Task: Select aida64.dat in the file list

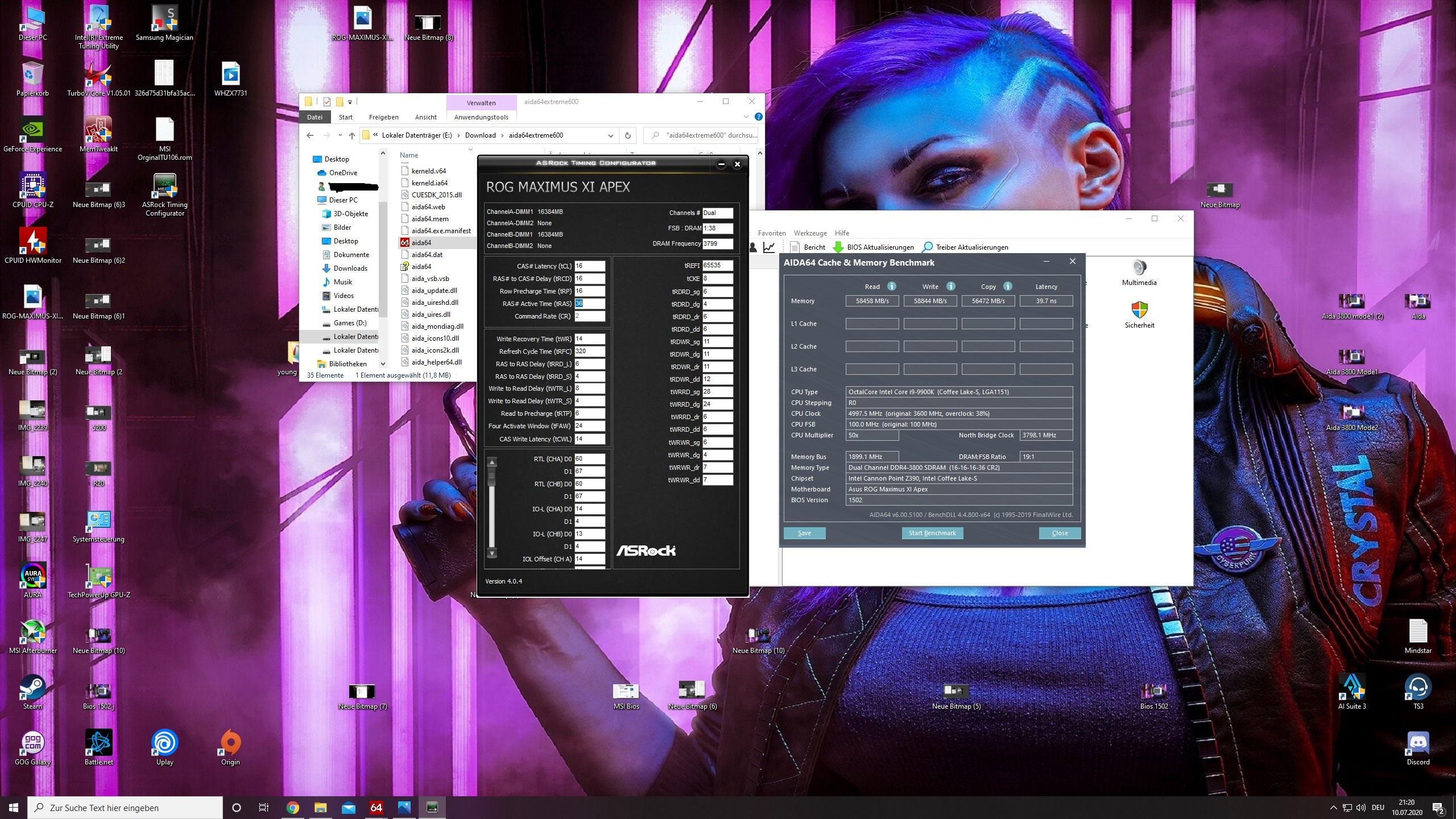Action: [427, 254]
